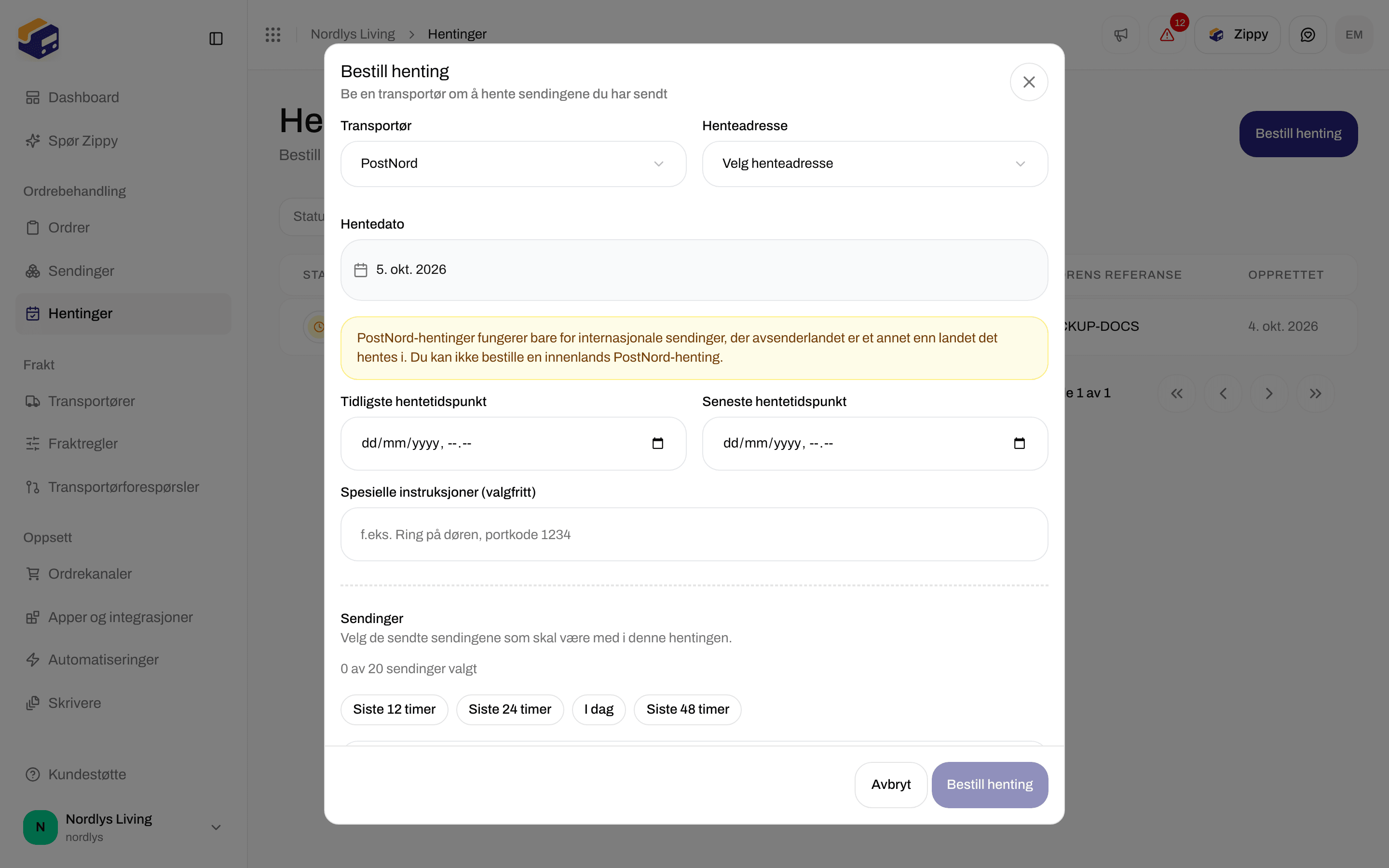Open Apper og integrasjoner
1389x868 pixels.
tap(123, 617)
